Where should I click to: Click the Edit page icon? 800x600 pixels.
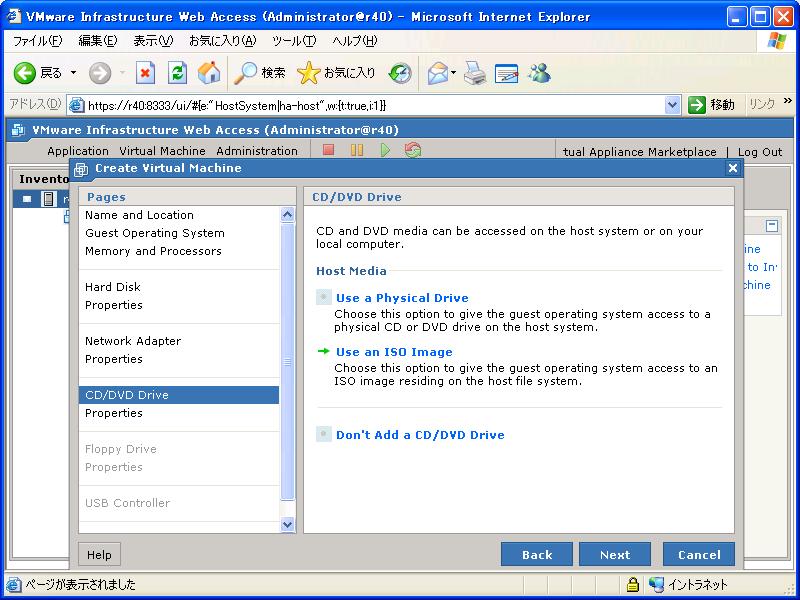[x=506, y=73]
